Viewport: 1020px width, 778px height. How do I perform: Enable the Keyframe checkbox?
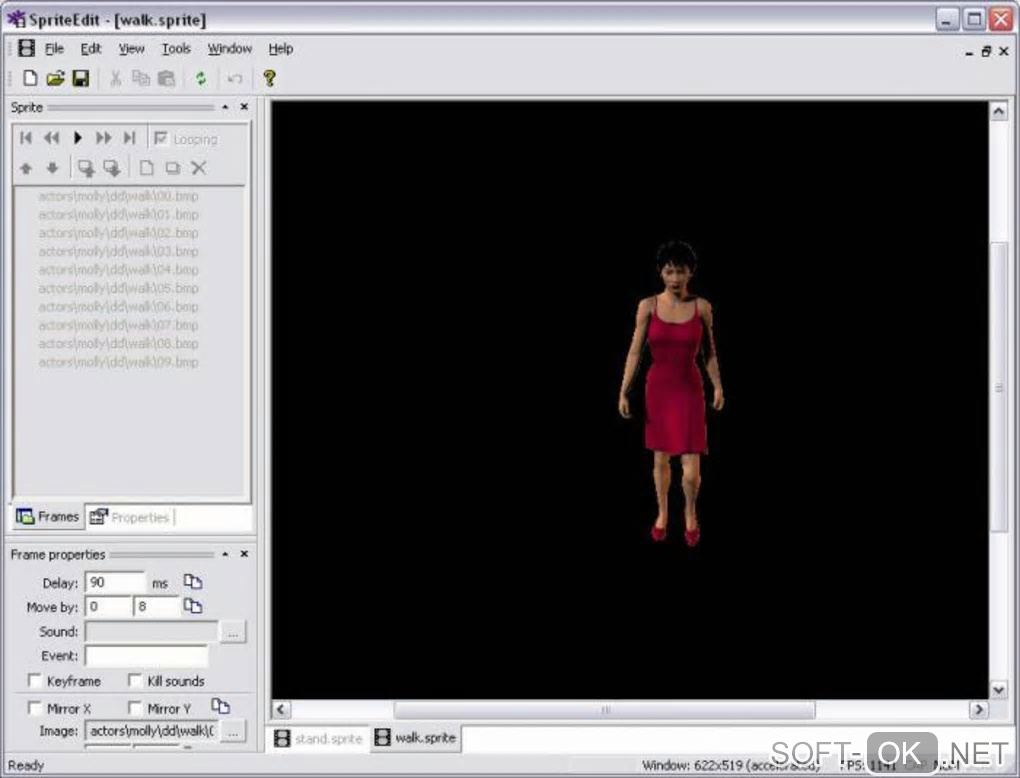34,680
